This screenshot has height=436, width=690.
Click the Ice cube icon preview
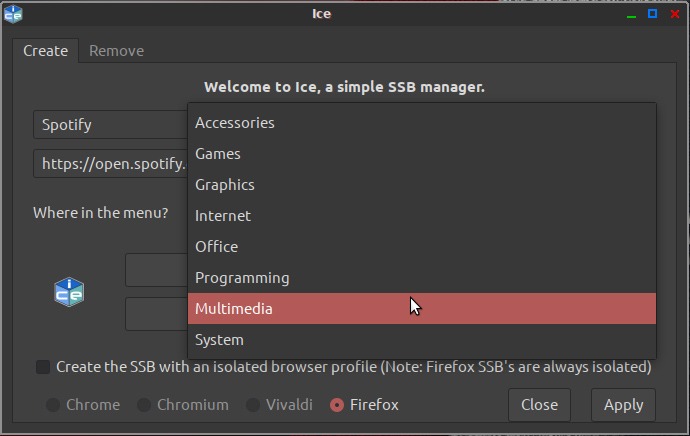(69, 291)
